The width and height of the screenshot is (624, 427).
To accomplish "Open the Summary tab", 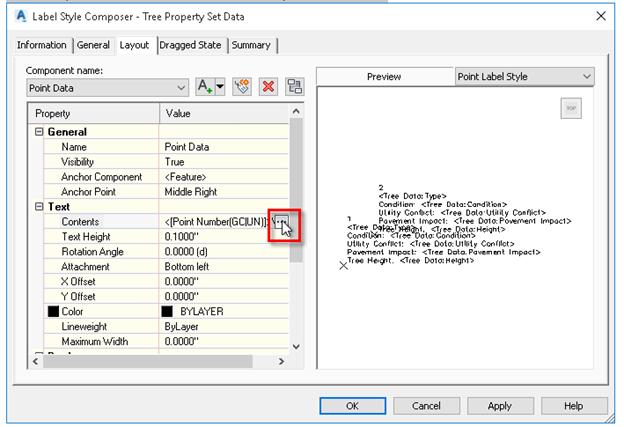I will [252, 45].
